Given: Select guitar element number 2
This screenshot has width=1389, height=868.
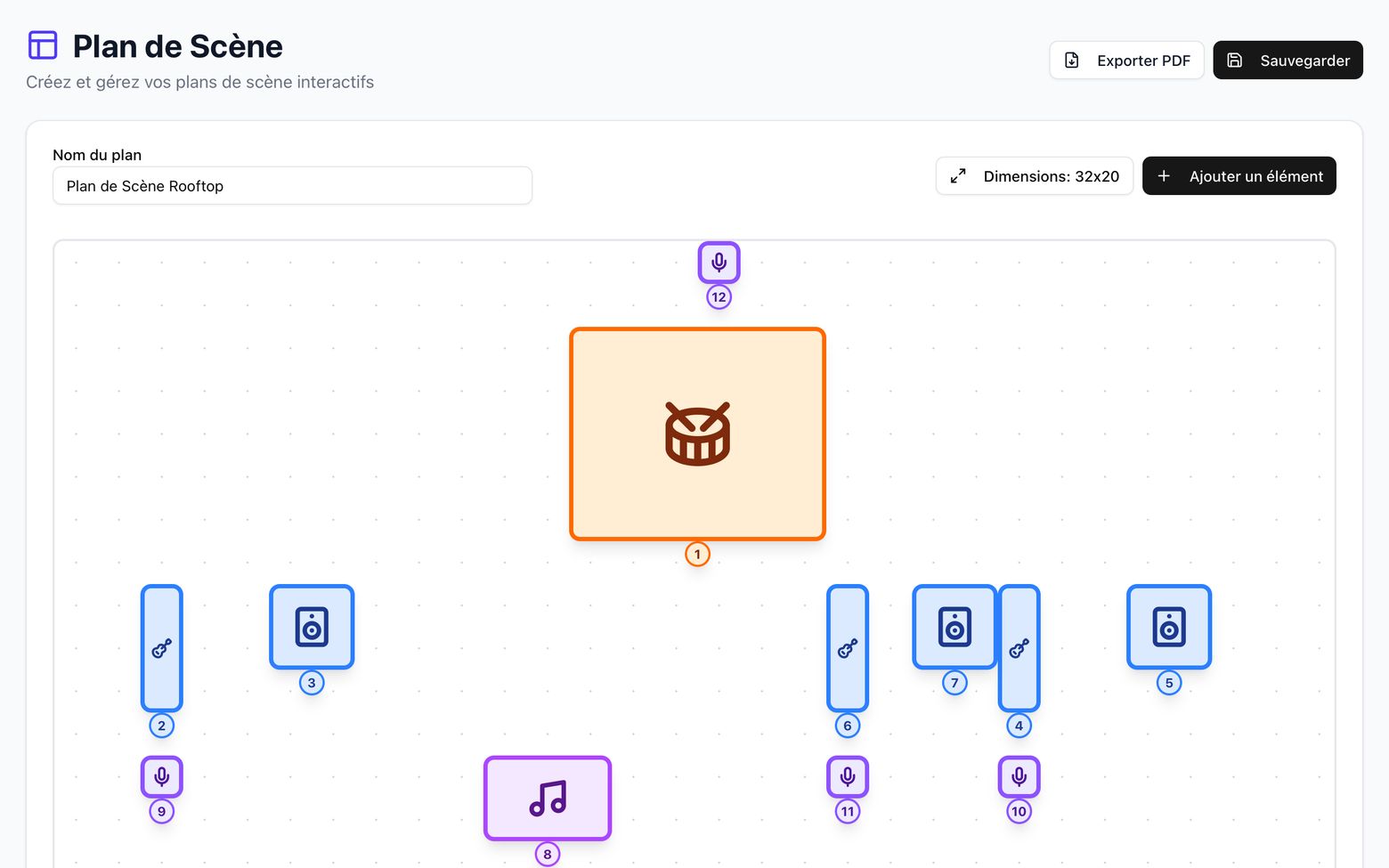Looking at the screenshot, I should pos(161,648).
